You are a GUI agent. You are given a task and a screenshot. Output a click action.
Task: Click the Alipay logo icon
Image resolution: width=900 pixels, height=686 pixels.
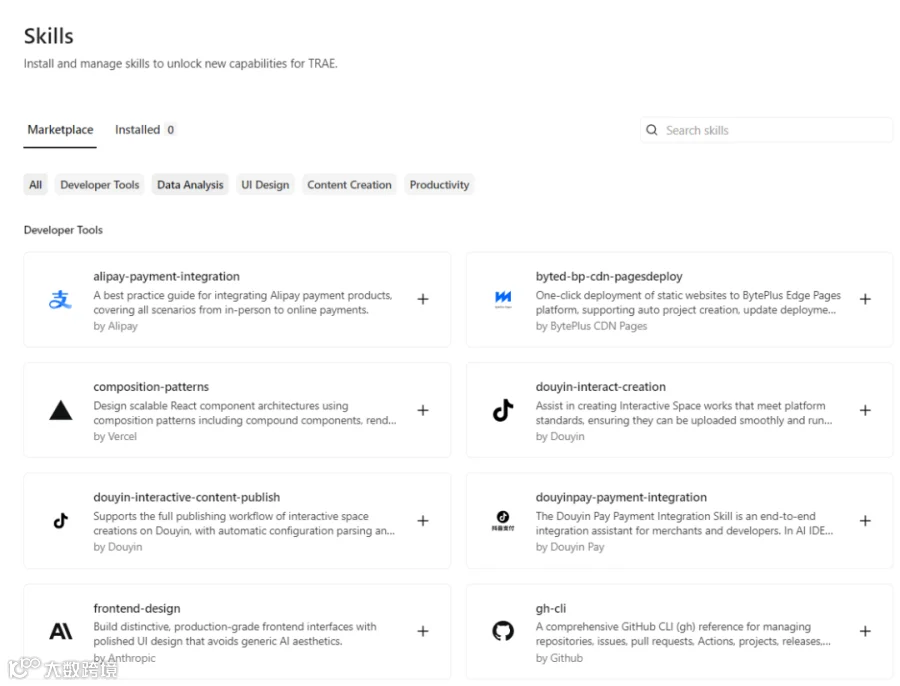pos(60,299)
